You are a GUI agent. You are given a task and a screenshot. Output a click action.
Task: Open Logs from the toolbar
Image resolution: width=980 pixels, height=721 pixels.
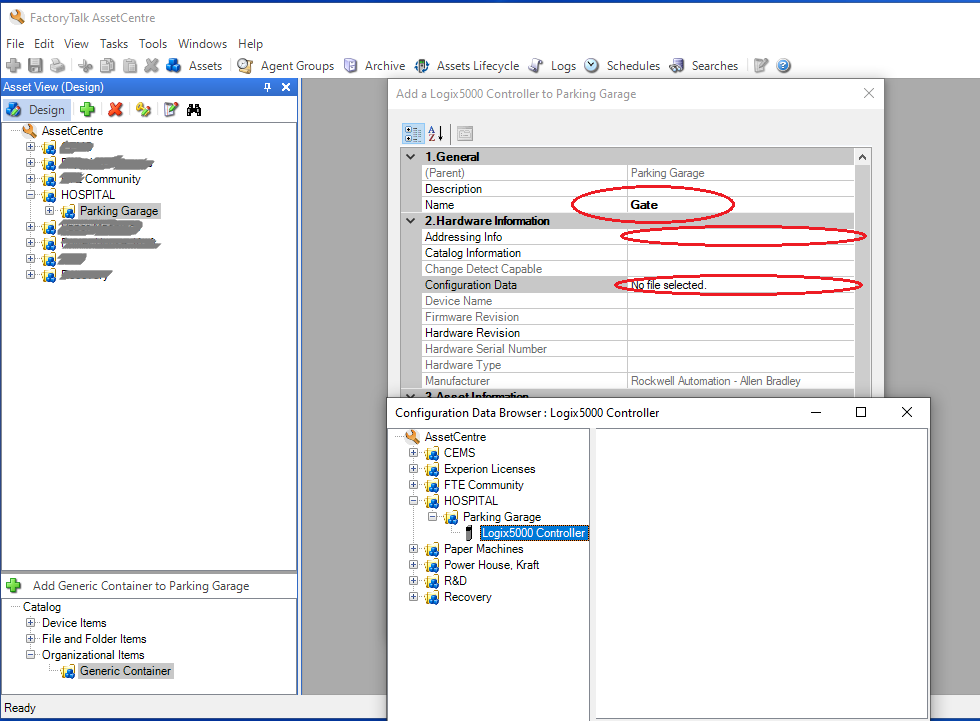[x=552, y=65]
